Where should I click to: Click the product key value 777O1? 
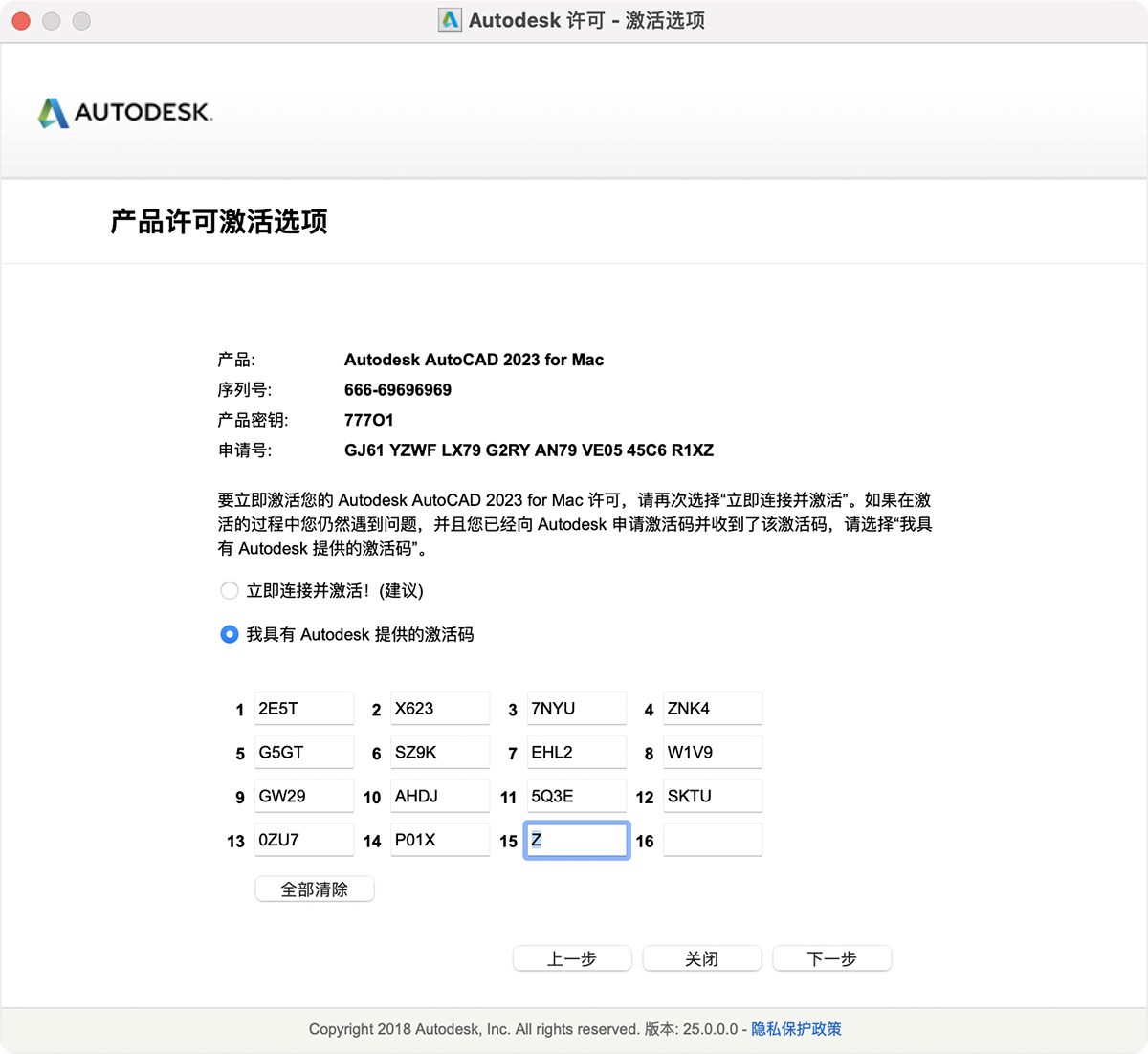click(x=369, y=420)
